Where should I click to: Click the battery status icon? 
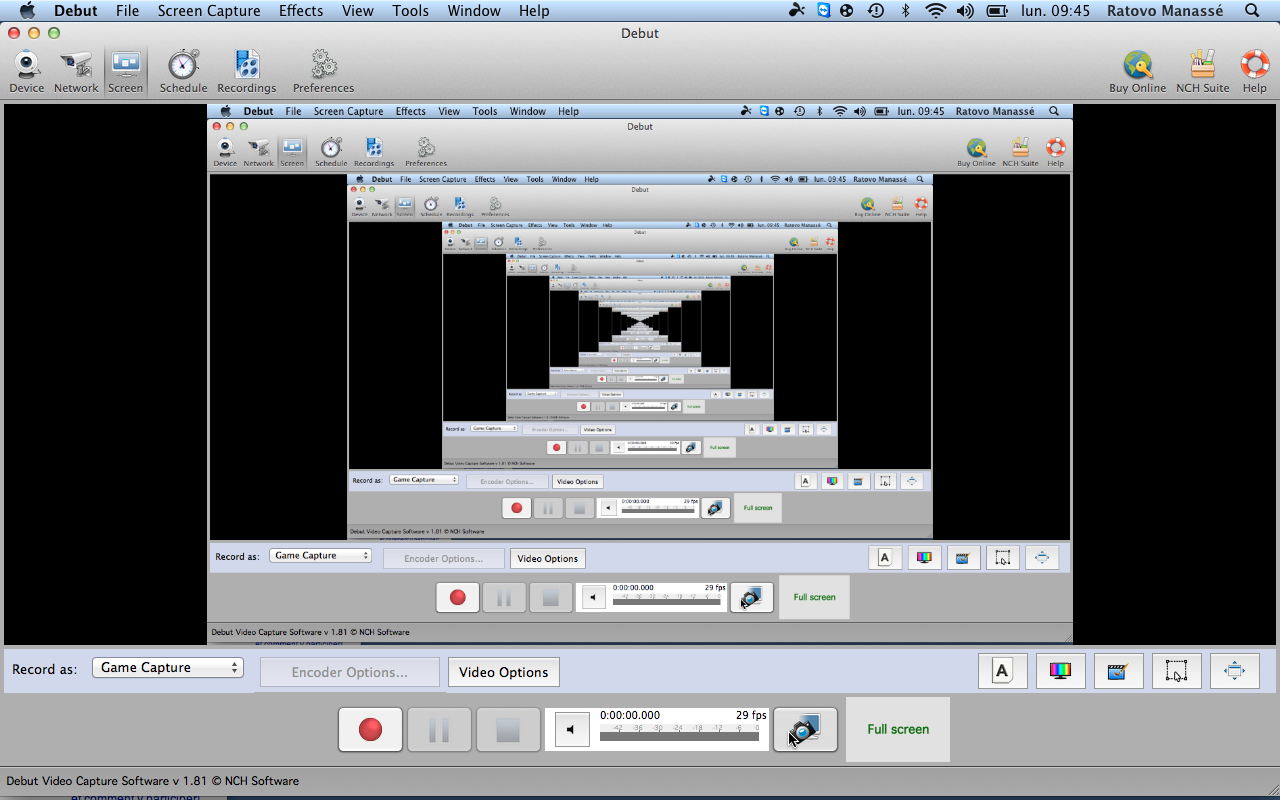(997, 11)
